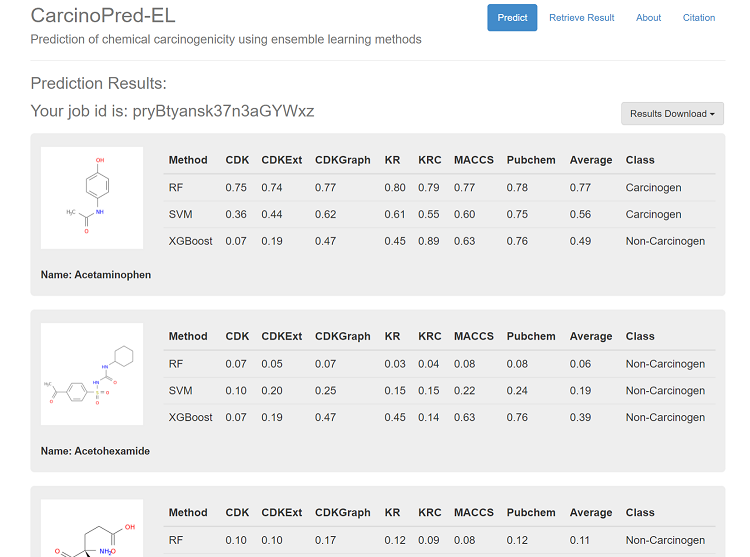This screenshot has width=750, height=557.
Task: Click the Name: Acetohexamide label
Action: pos(95,451)
